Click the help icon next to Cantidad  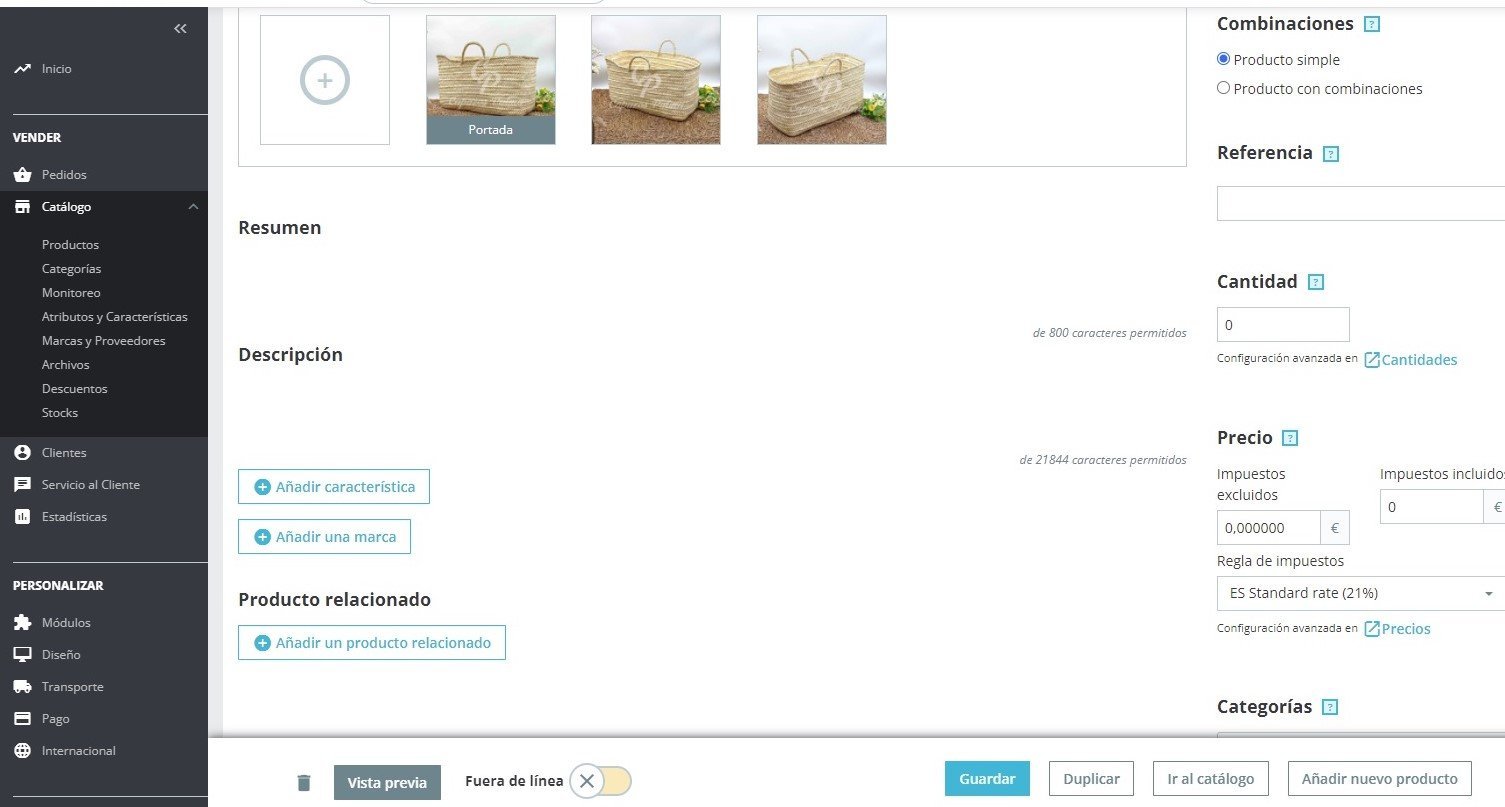tap(1316, 282)
